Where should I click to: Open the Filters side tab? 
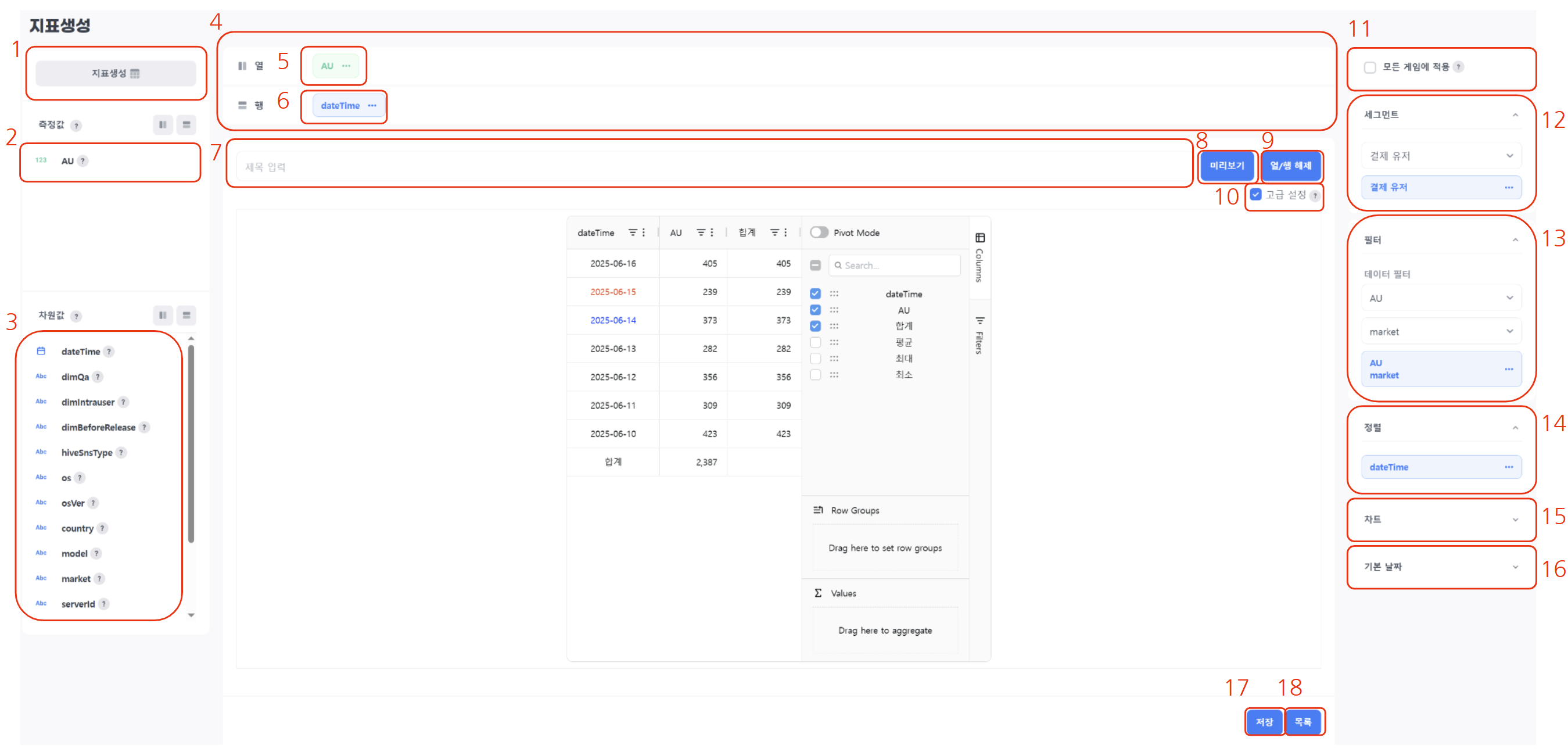979,335
